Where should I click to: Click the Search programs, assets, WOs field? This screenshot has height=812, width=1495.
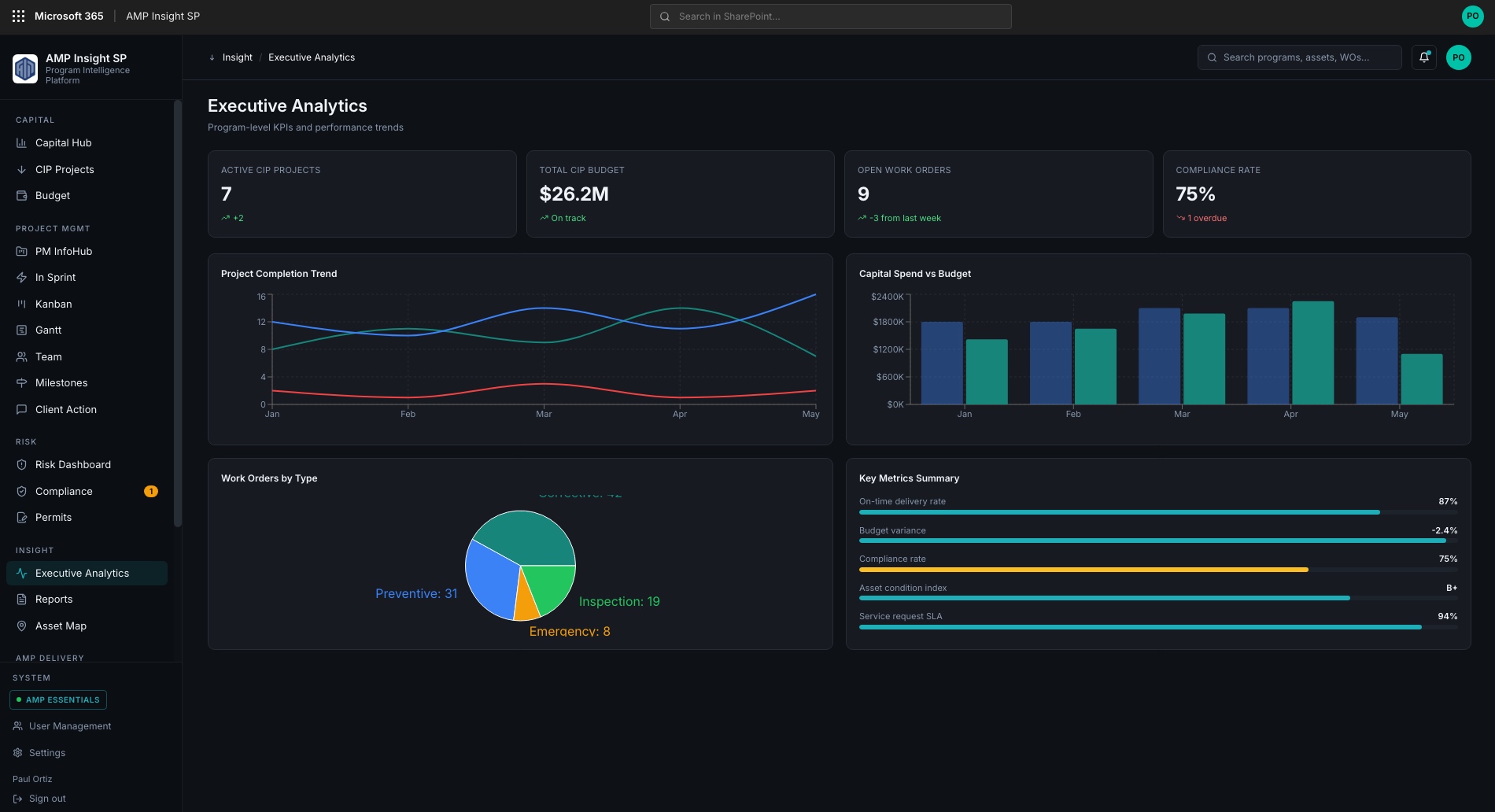pyautogui.click(x=1299, y=57)
